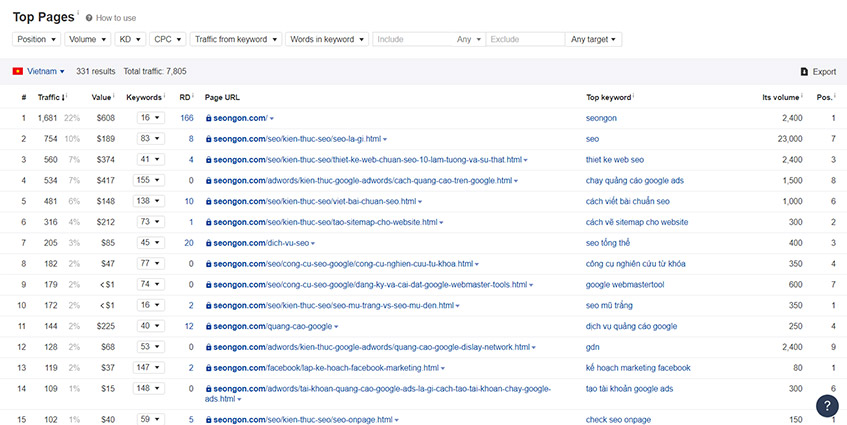Click lock icon beside seongon.com/dich-vu-seo
Image resolution: width=847 pixels, height=425 pixels.
pos(209,243)
